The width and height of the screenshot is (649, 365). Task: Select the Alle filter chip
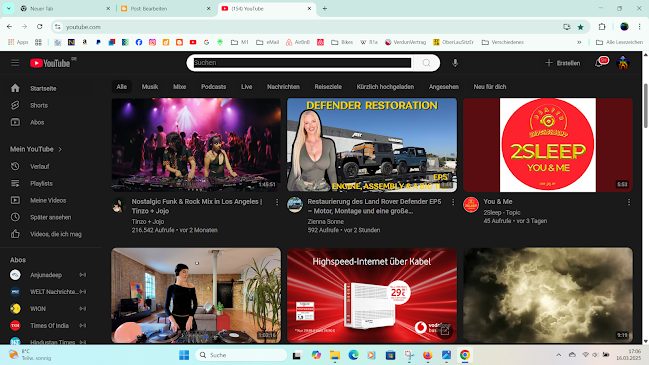pos(122,86)
